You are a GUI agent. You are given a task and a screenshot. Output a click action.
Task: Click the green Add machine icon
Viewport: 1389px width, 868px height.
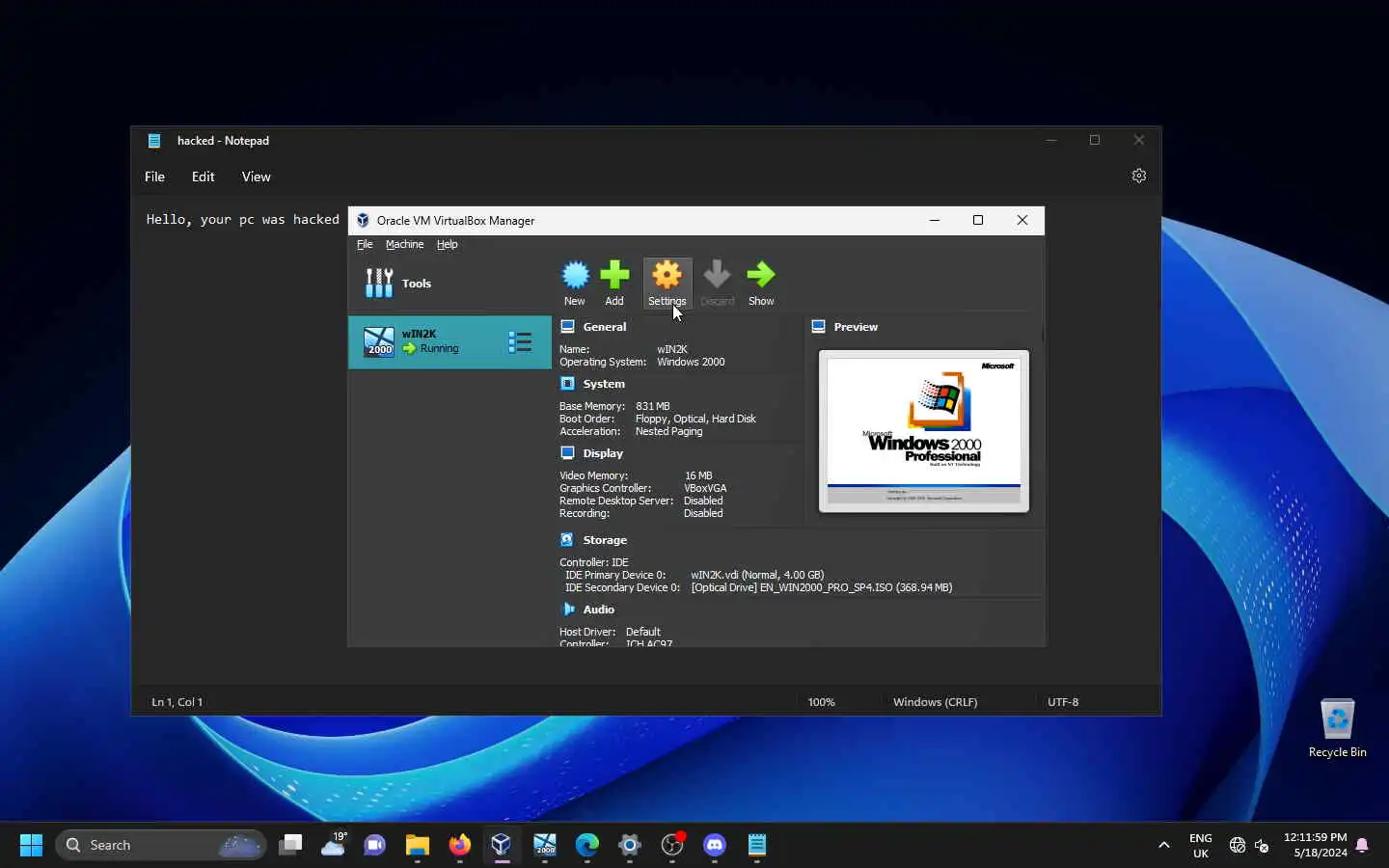click(614, 283)
